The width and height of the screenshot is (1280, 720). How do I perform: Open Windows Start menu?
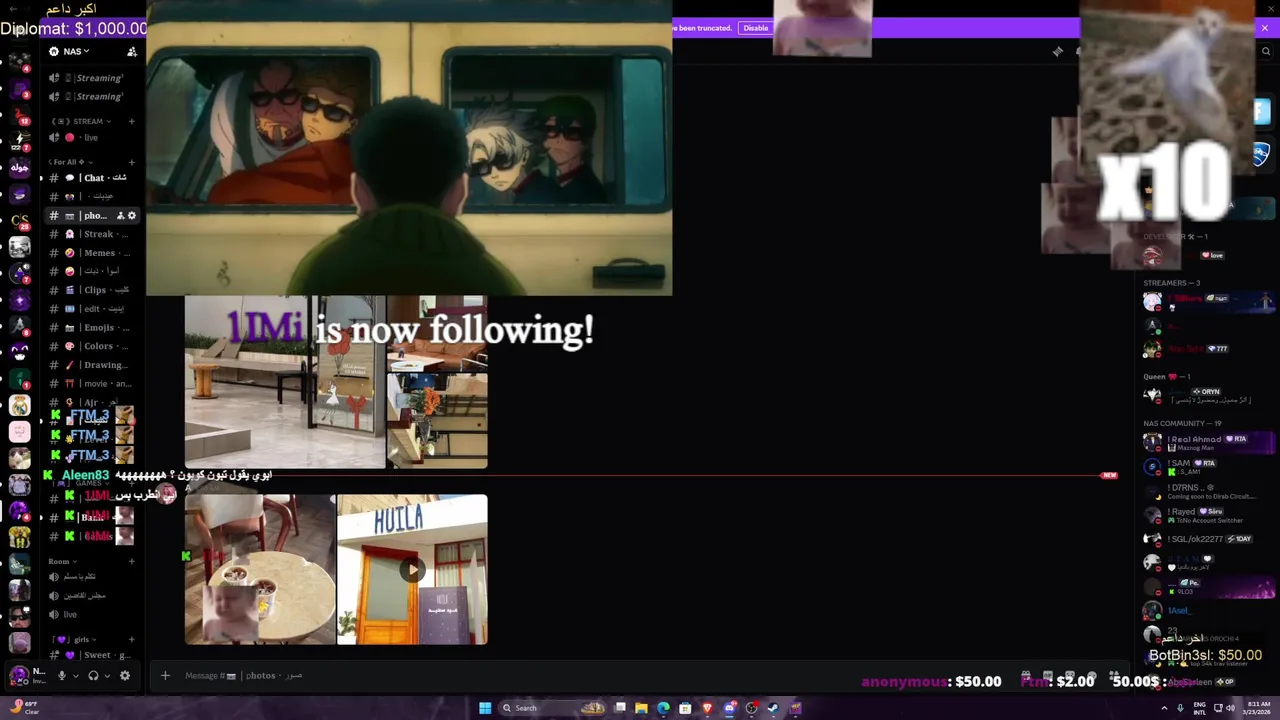click(x=485, y=708)
